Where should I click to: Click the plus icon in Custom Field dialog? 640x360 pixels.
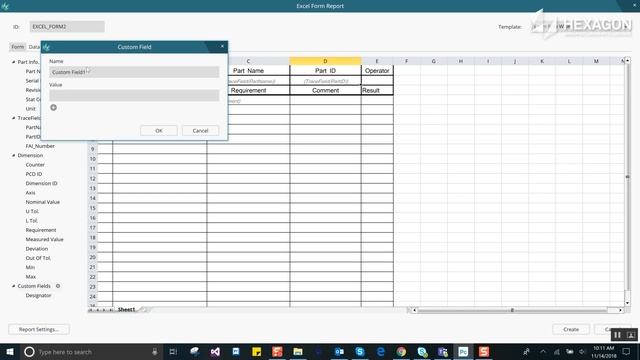[53, 108]
